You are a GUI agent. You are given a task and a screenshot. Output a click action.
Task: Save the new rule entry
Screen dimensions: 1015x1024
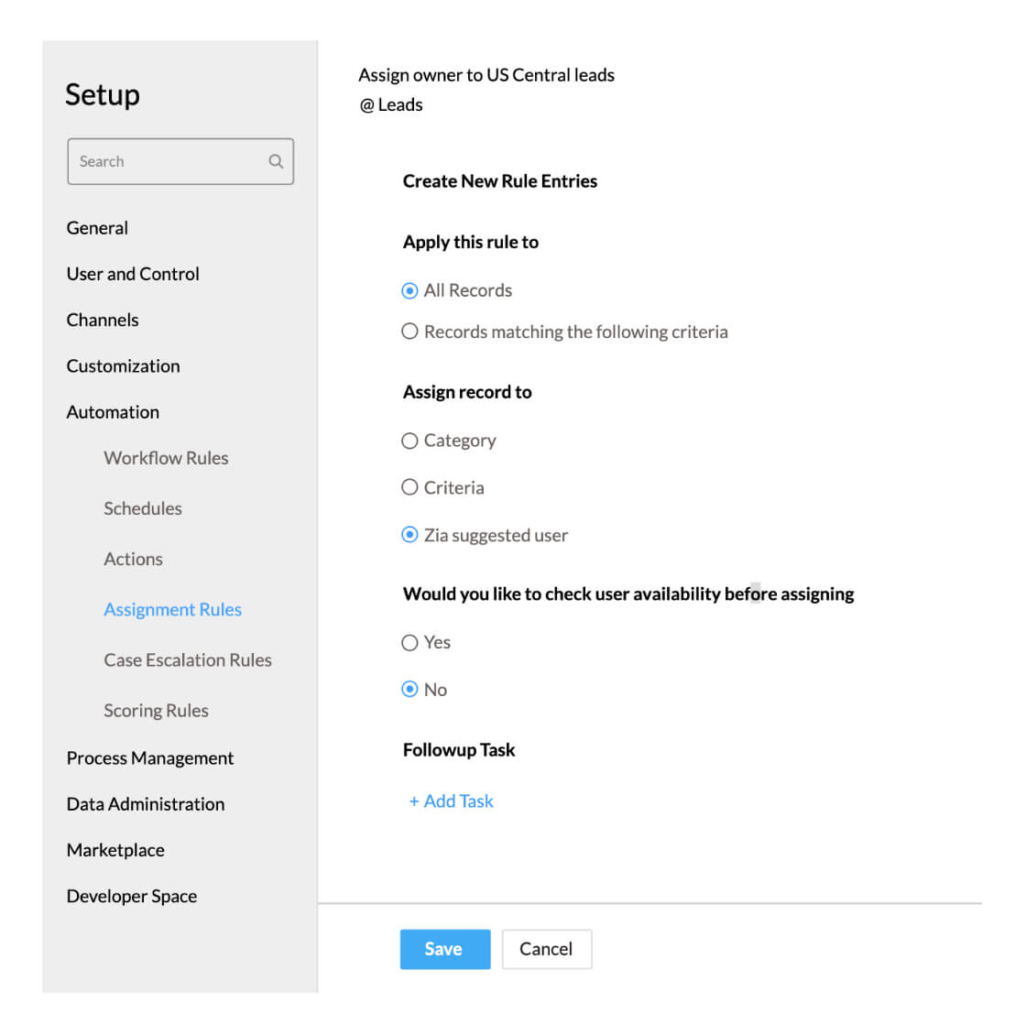point(444,949)
